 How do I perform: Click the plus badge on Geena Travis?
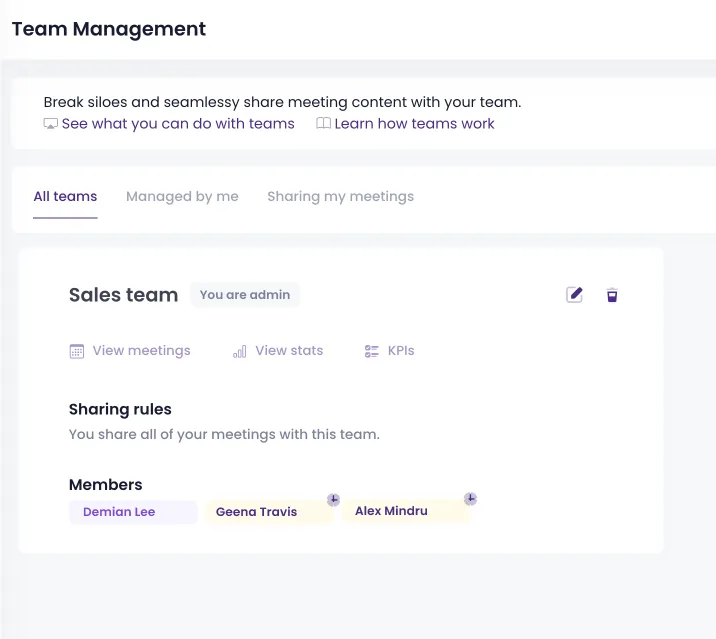pyautogui.click(x=333, y=500)
